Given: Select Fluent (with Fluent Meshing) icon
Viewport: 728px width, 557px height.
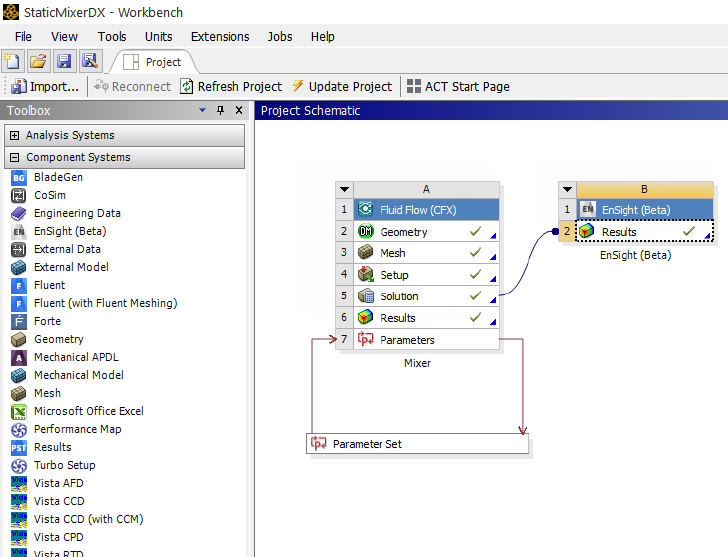Looking at the screenshot, I should 19,303.
